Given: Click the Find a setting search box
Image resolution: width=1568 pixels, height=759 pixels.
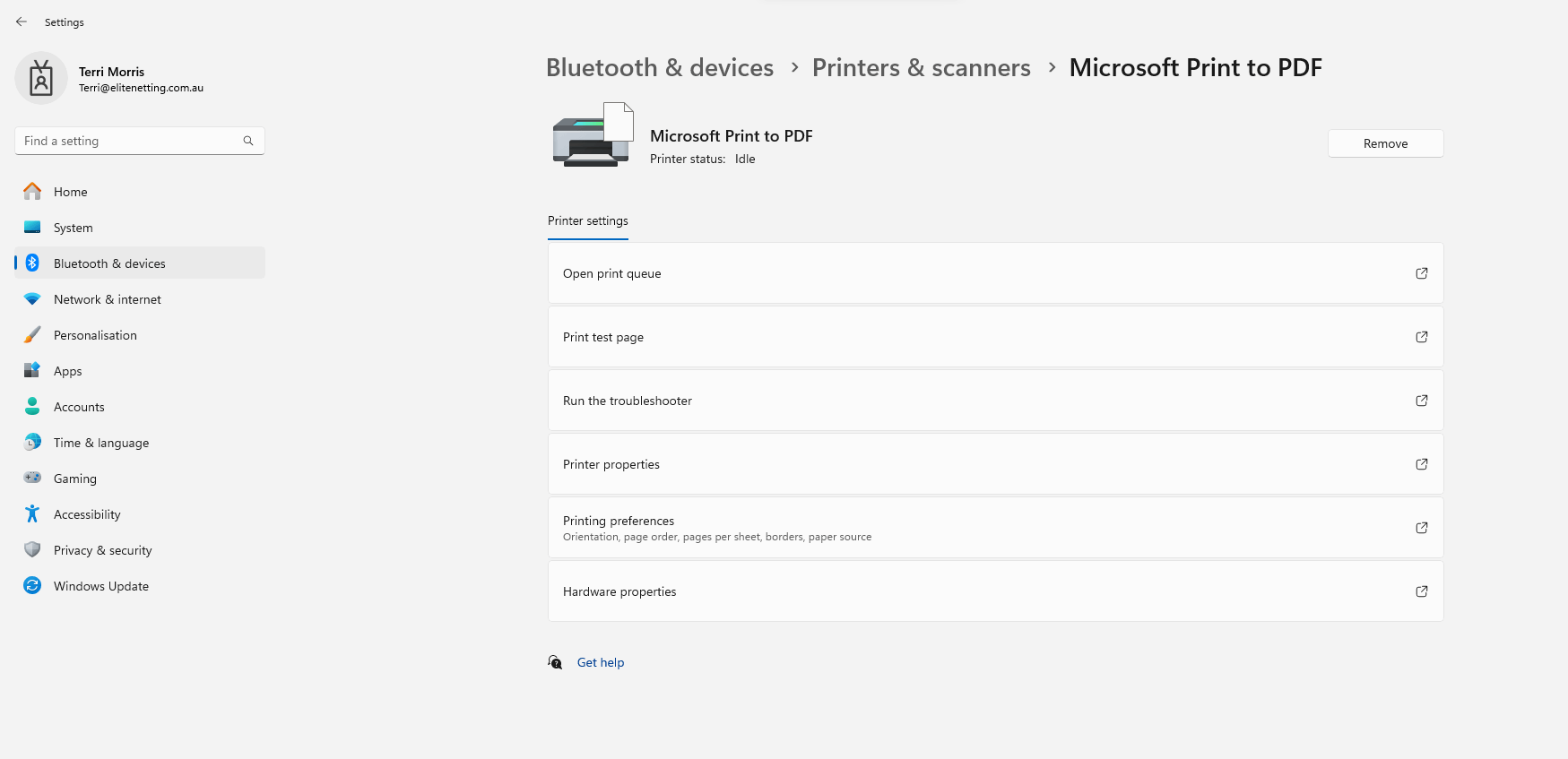Looking at the screenshot, I should [x=140, y=141].
